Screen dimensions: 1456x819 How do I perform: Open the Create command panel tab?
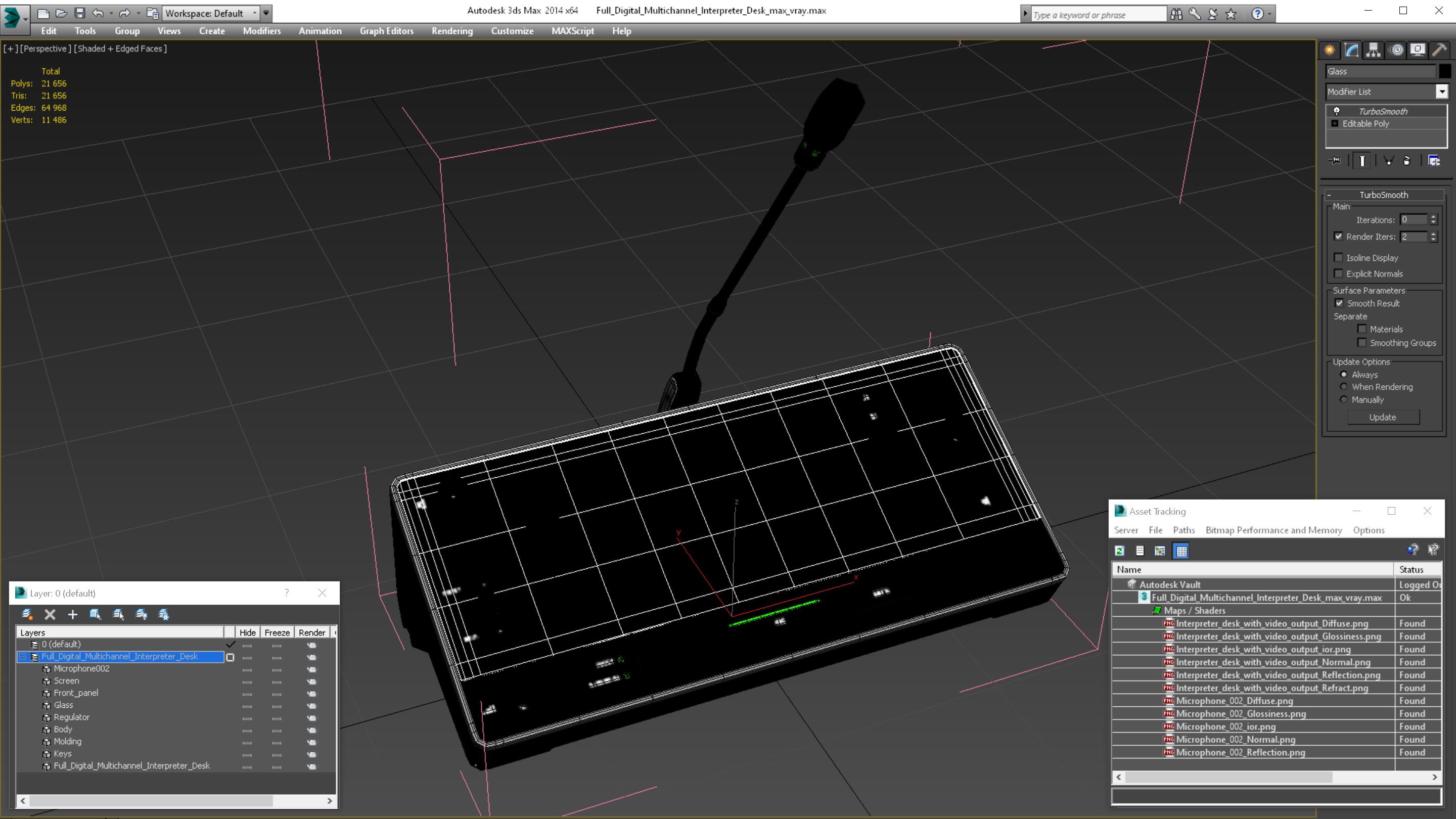click(1330, 50)
